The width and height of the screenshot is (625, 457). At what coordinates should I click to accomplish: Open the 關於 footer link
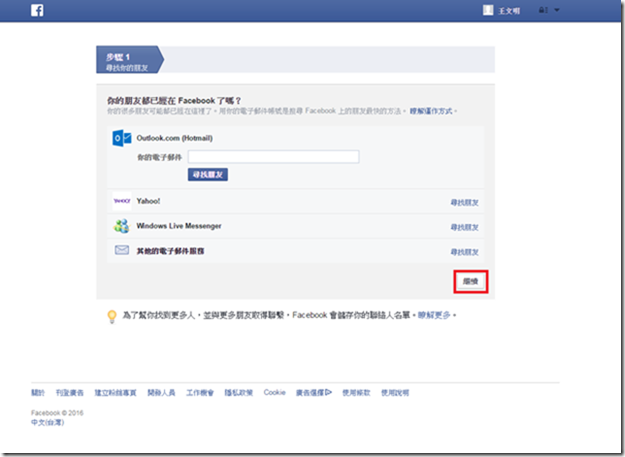pos(38,393)
